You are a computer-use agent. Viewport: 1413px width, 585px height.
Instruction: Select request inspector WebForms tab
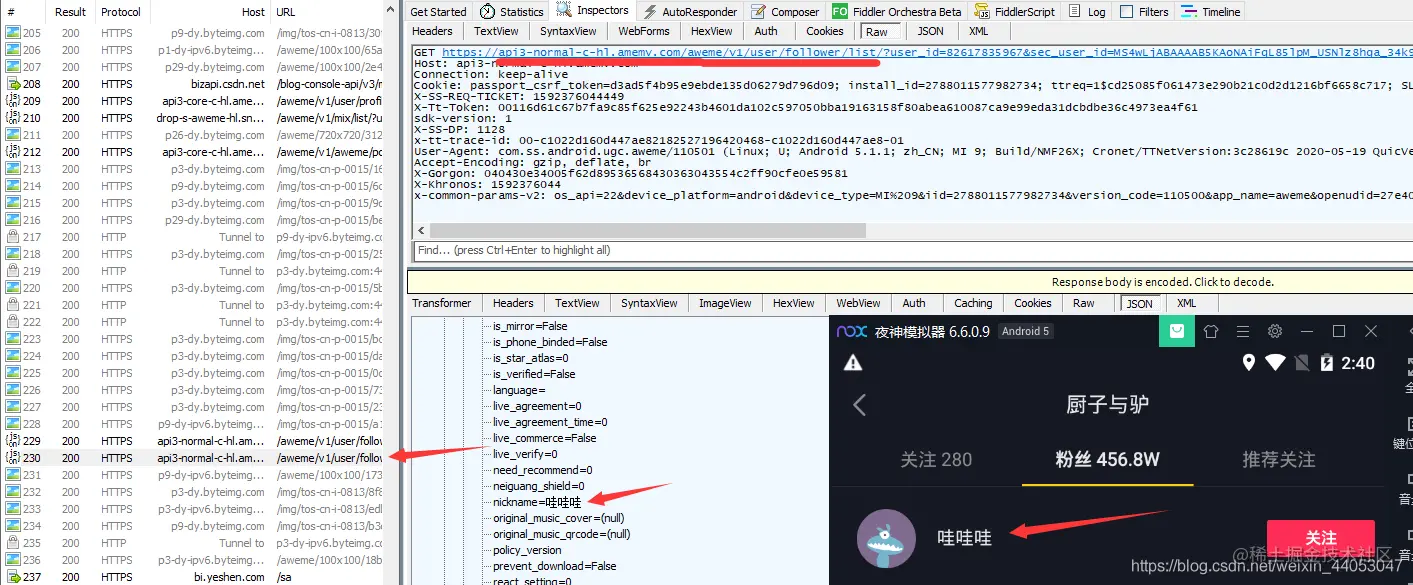pyautogui.click(x=643, y=31)
